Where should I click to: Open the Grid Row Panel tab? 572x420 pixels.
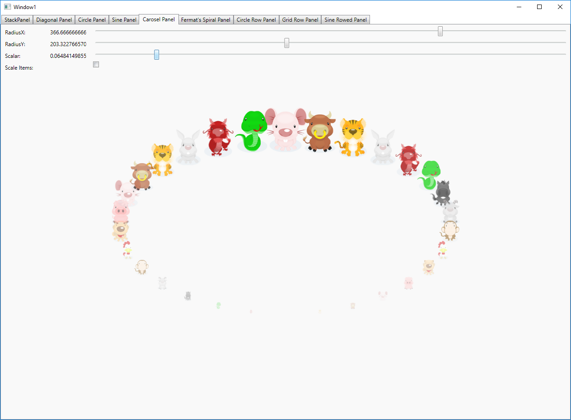300,20
